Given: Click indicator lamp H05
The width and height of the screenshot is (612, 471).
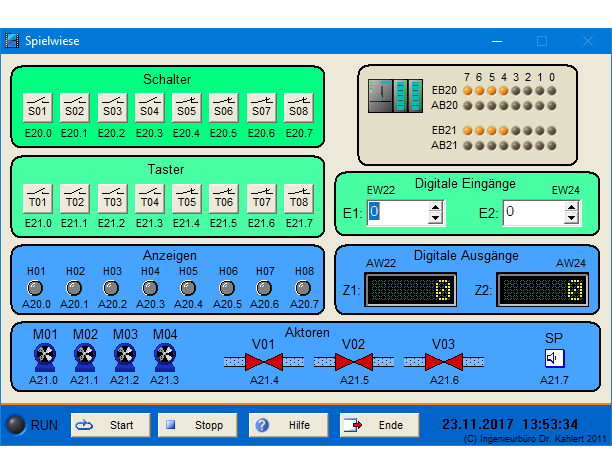Looking at the screenshot, I should coord(188,288).
